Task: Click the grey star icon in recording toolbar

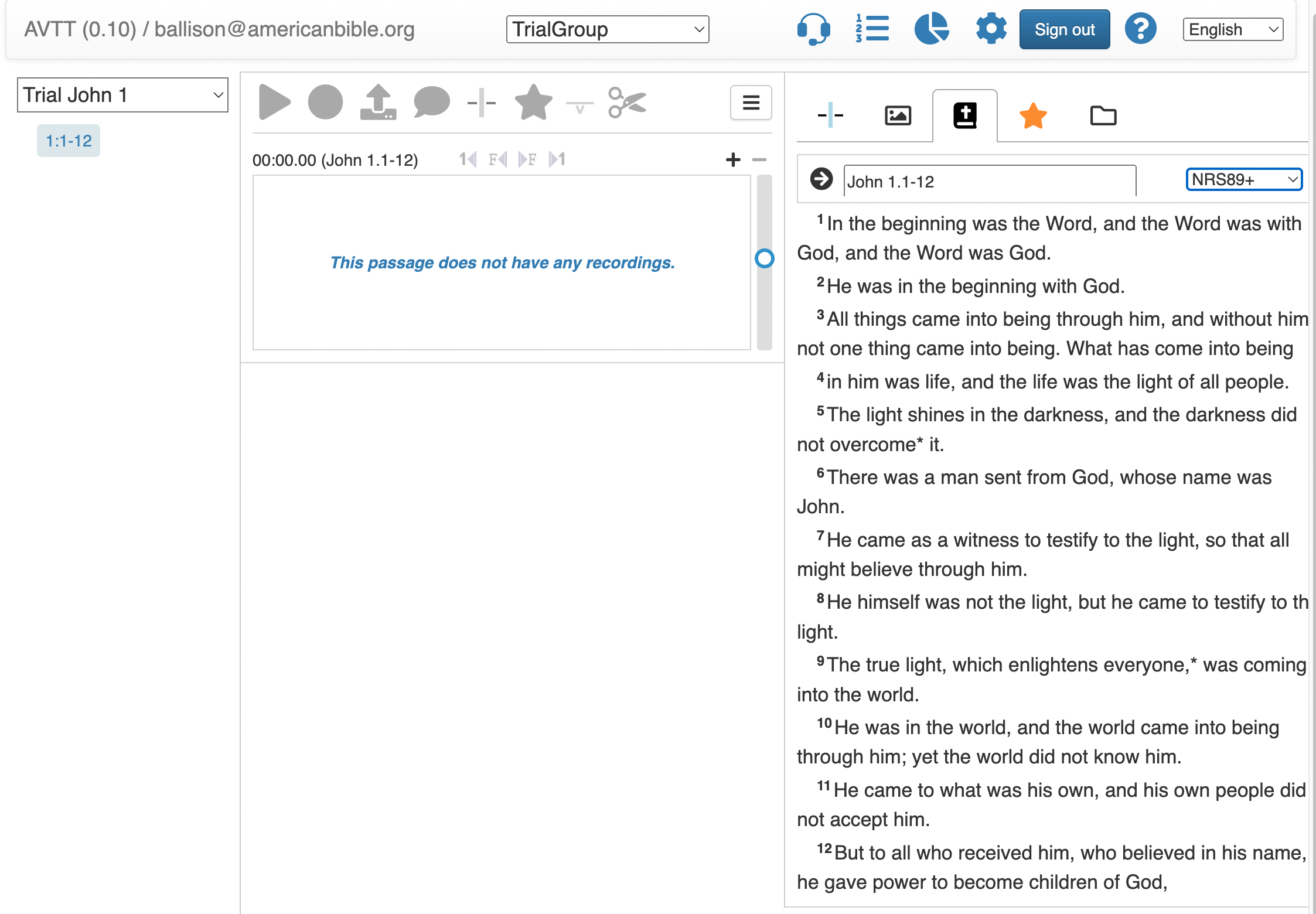Action: 533,103
